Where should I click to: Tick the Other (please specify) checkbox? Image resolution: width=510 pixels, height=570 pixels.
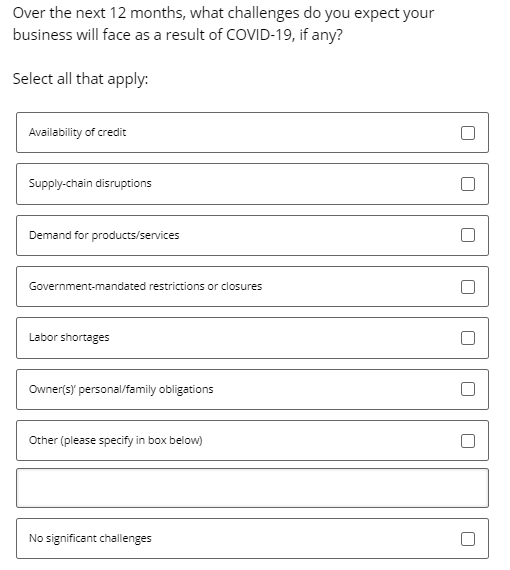click(x=467, y=441)
